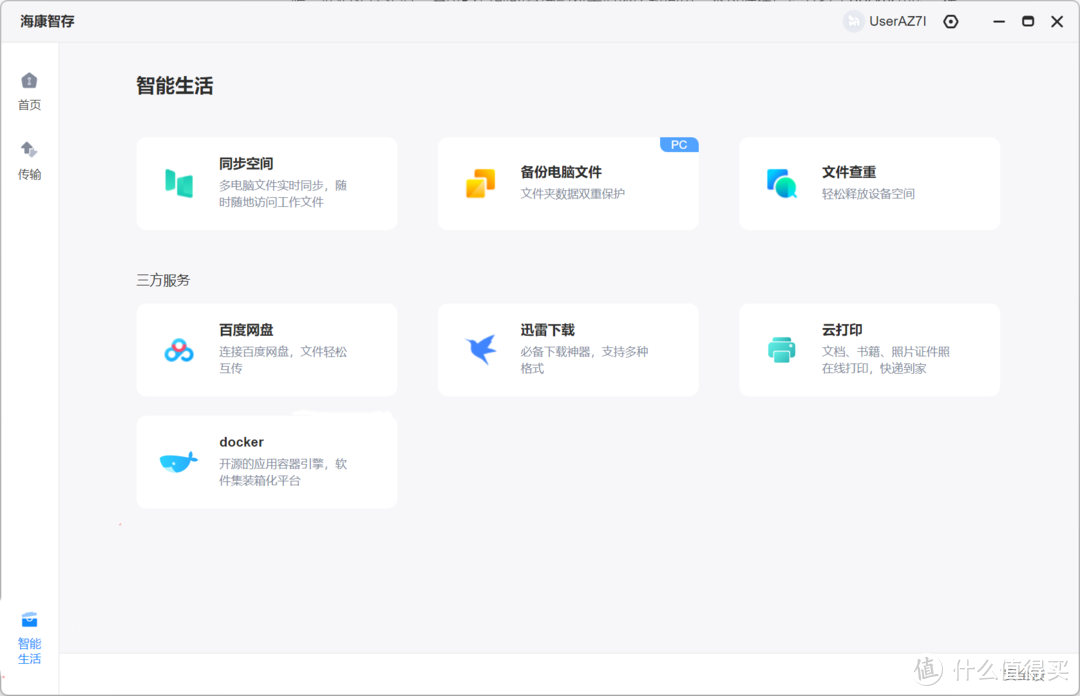The image size is (1080, 696).
Task: Open 传输 transfers via sidebar icon
Action: click(29, 151)
